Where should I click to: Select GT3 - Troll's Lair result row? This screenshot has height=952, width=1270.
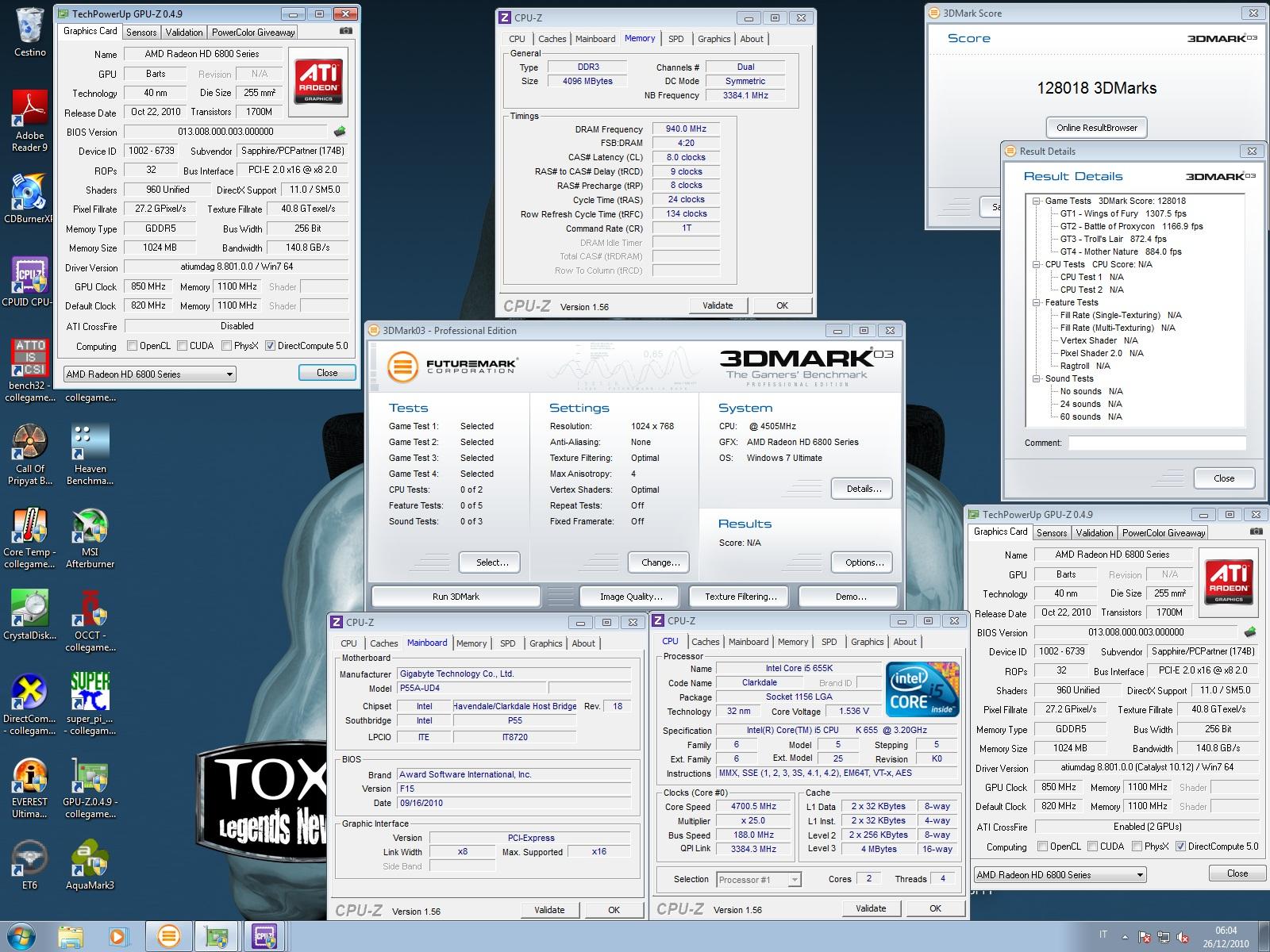(x=1114, y=239)
